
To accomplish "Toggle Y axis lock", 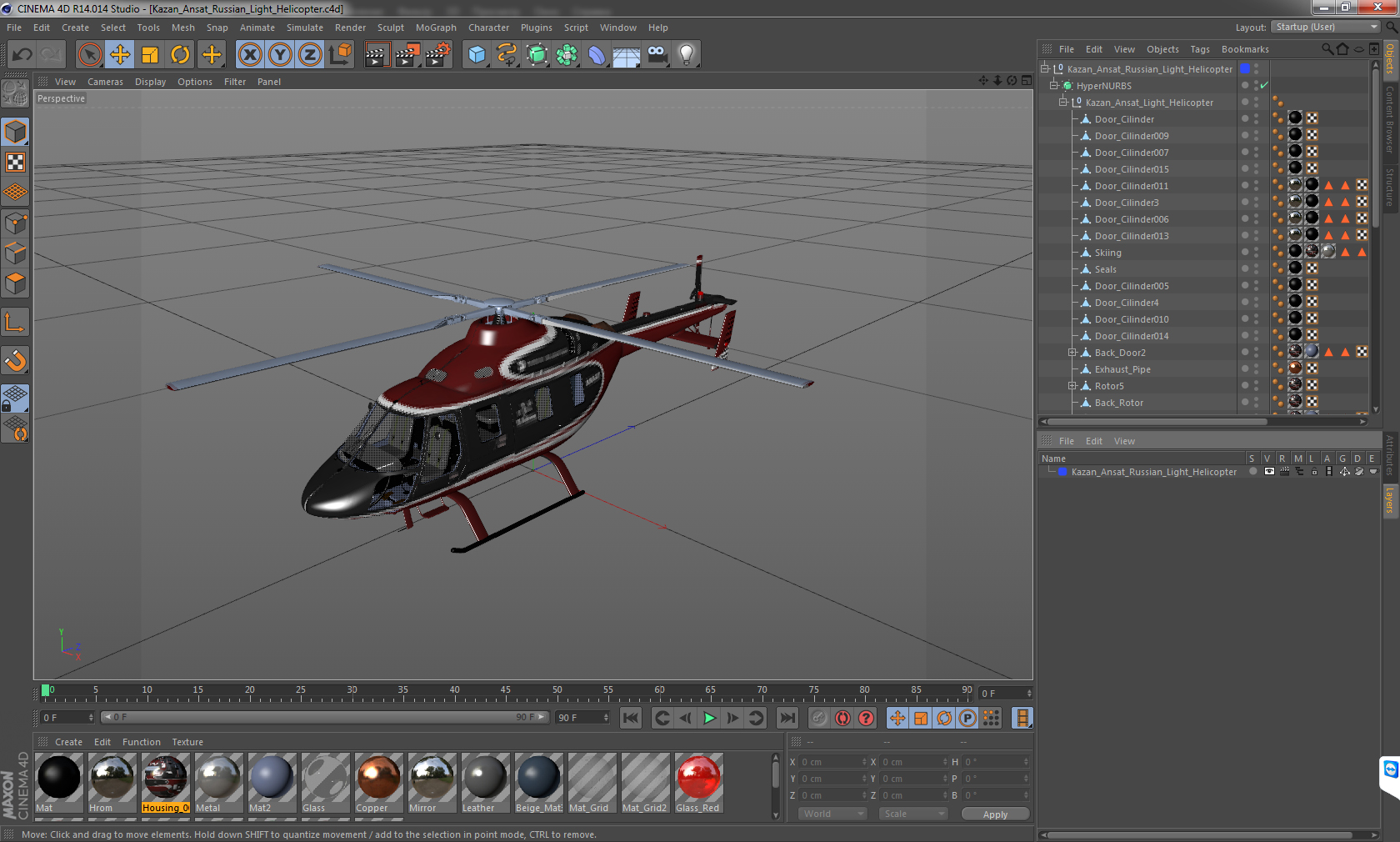I will (280, 55).
